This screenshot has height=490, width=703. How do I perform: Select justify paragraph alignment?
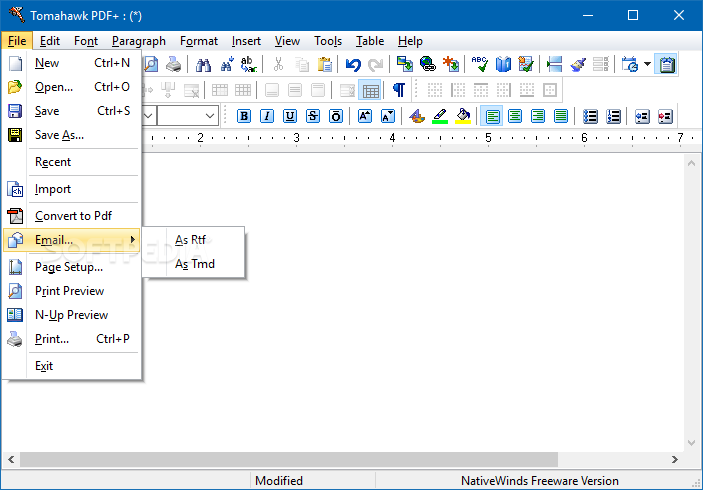pyautogui.click(x=560, y=117)
